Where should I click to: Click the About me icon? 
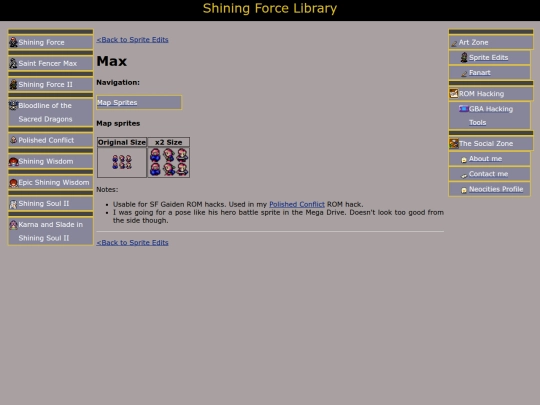tap(464, 159)
